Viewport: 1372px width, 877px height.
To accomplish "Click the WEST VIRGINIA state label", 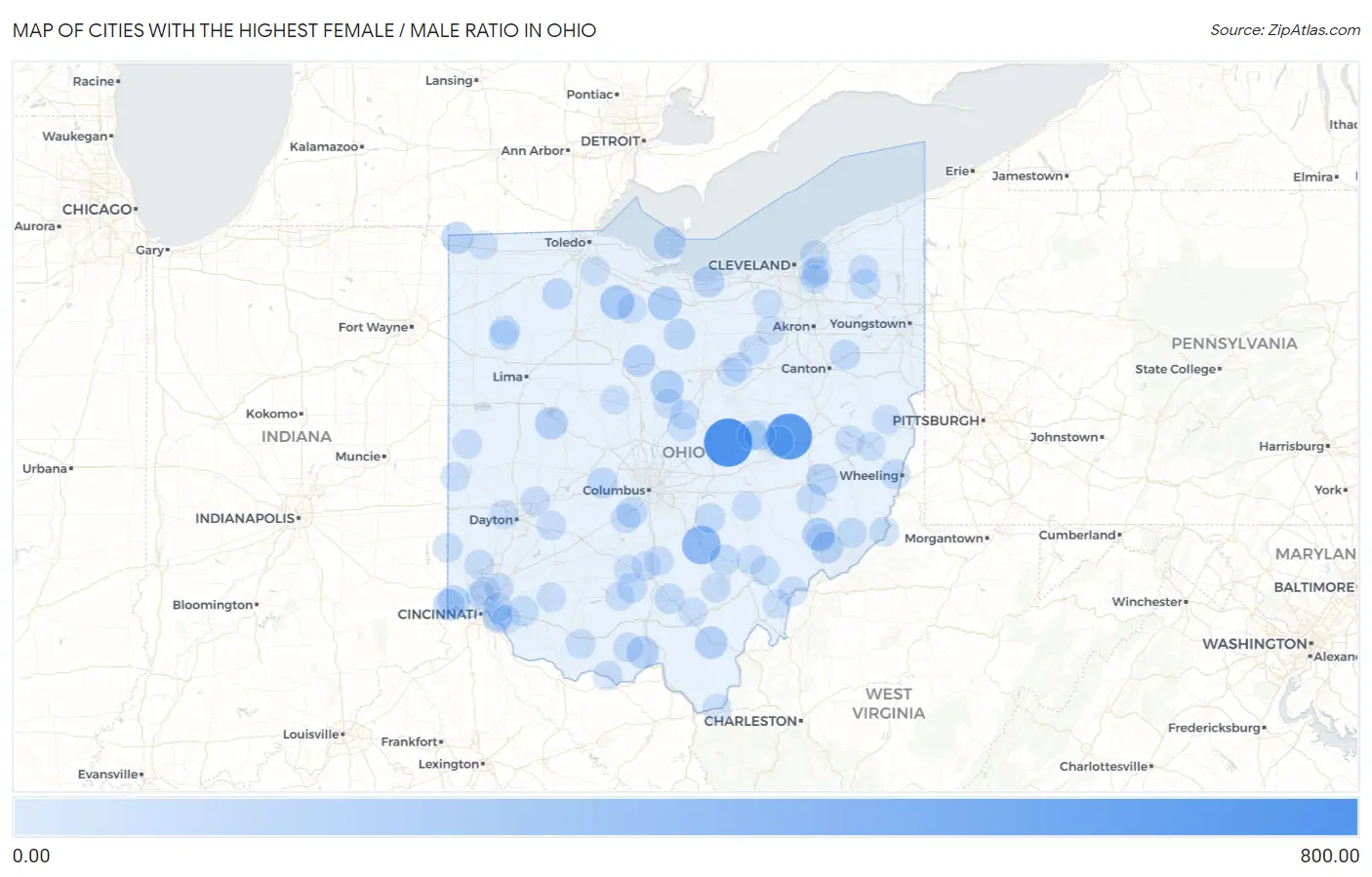I will [x=888, y=703].
